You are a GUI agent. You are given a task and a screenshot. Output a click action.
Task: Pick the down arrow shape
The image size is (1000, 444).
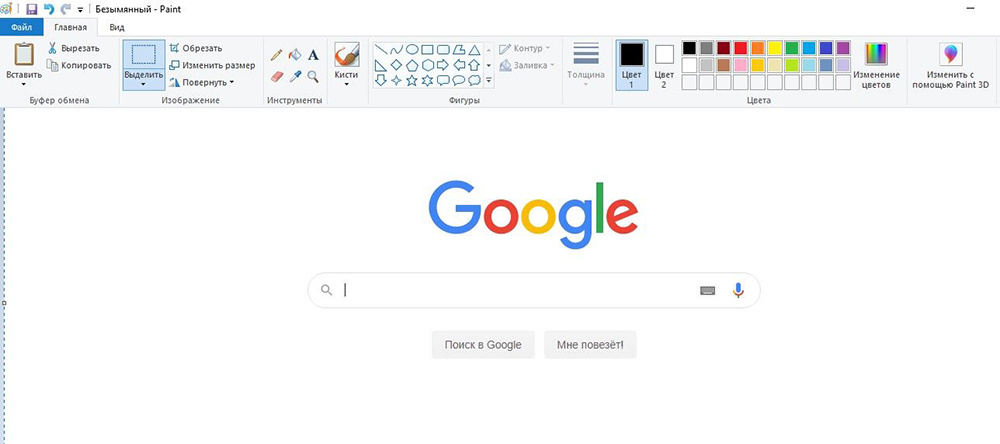point(381,80)
